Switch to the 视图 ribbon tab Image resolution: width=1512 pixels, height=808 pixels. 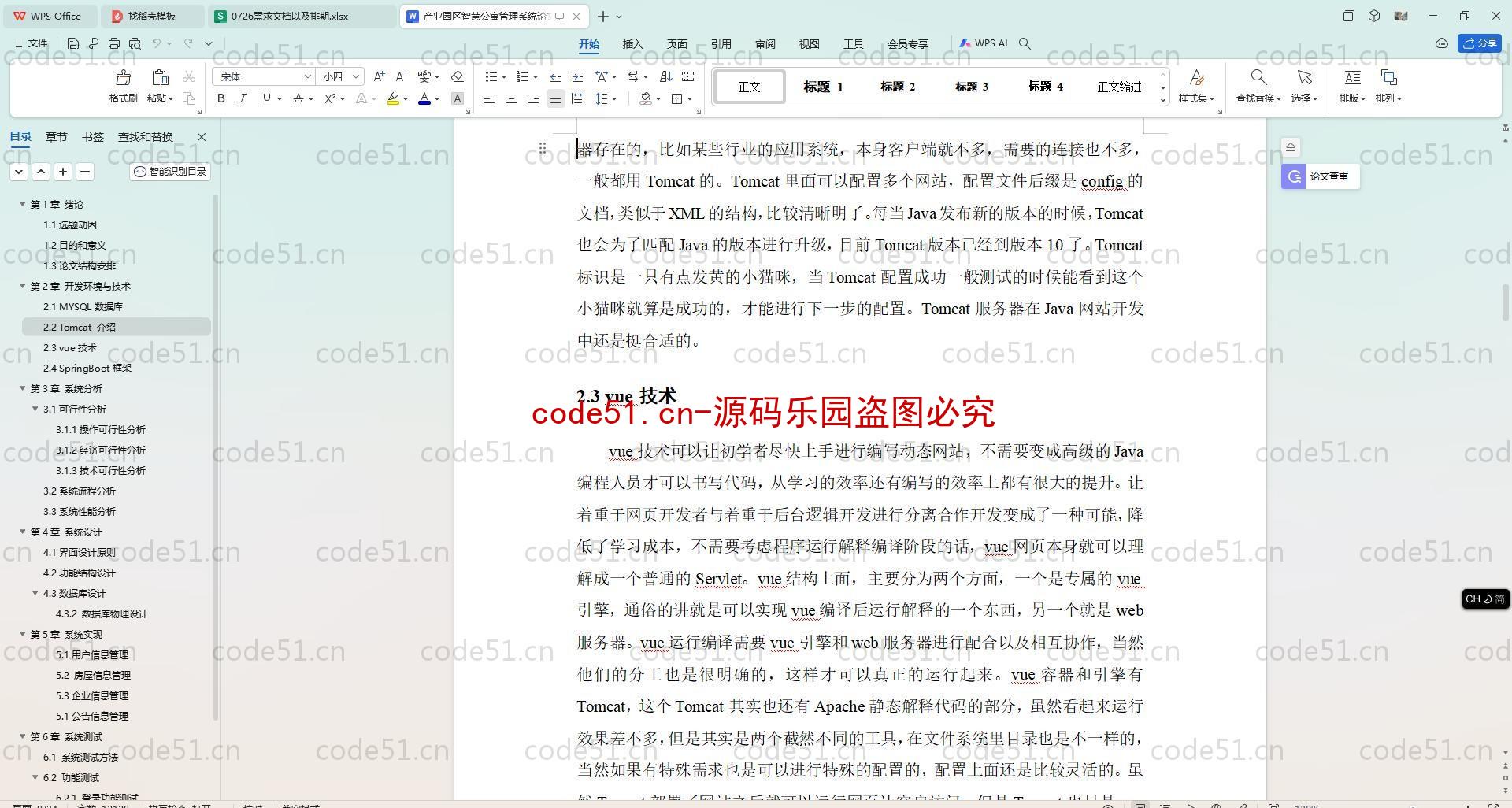coord(809,44)
